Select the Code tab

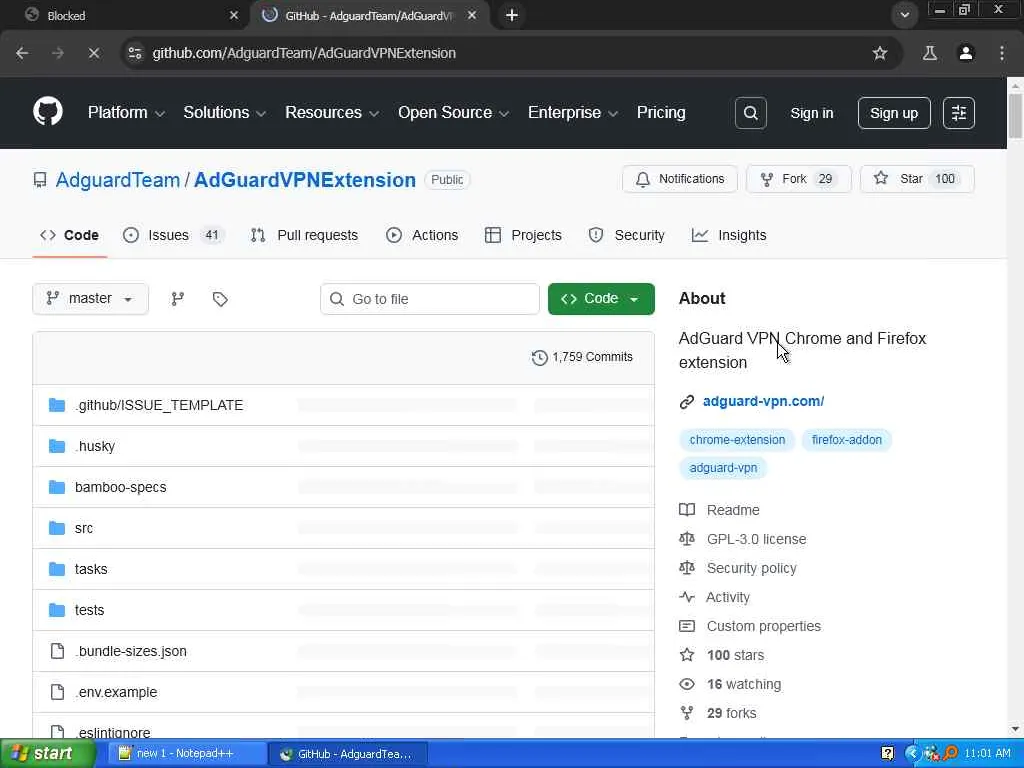coord(69,235)
